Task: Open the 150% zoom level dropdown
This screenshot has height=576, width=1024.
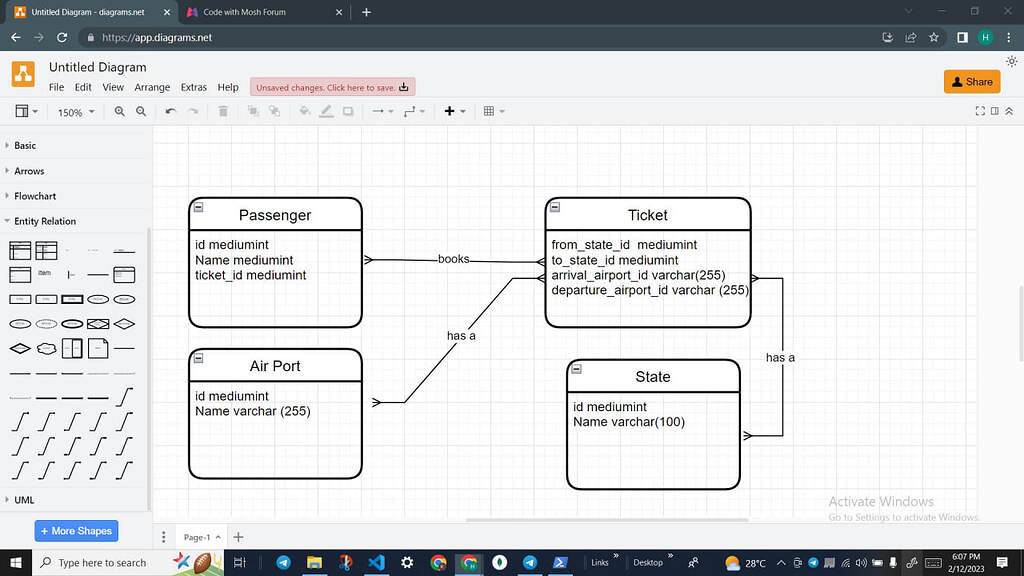Action: coord(75,111)
